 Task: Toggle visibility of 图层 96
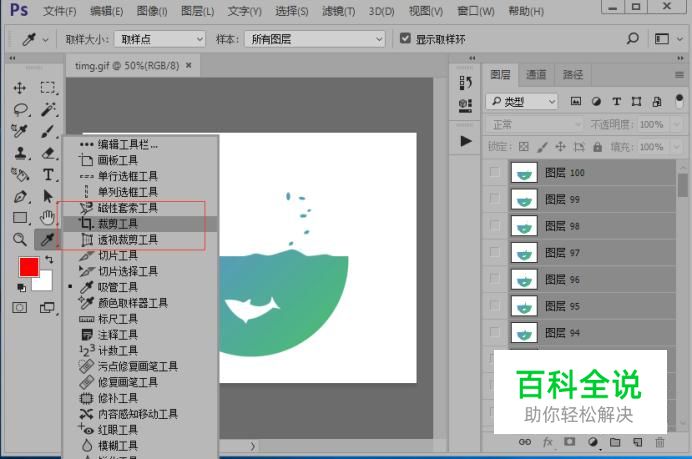point(495,278)
